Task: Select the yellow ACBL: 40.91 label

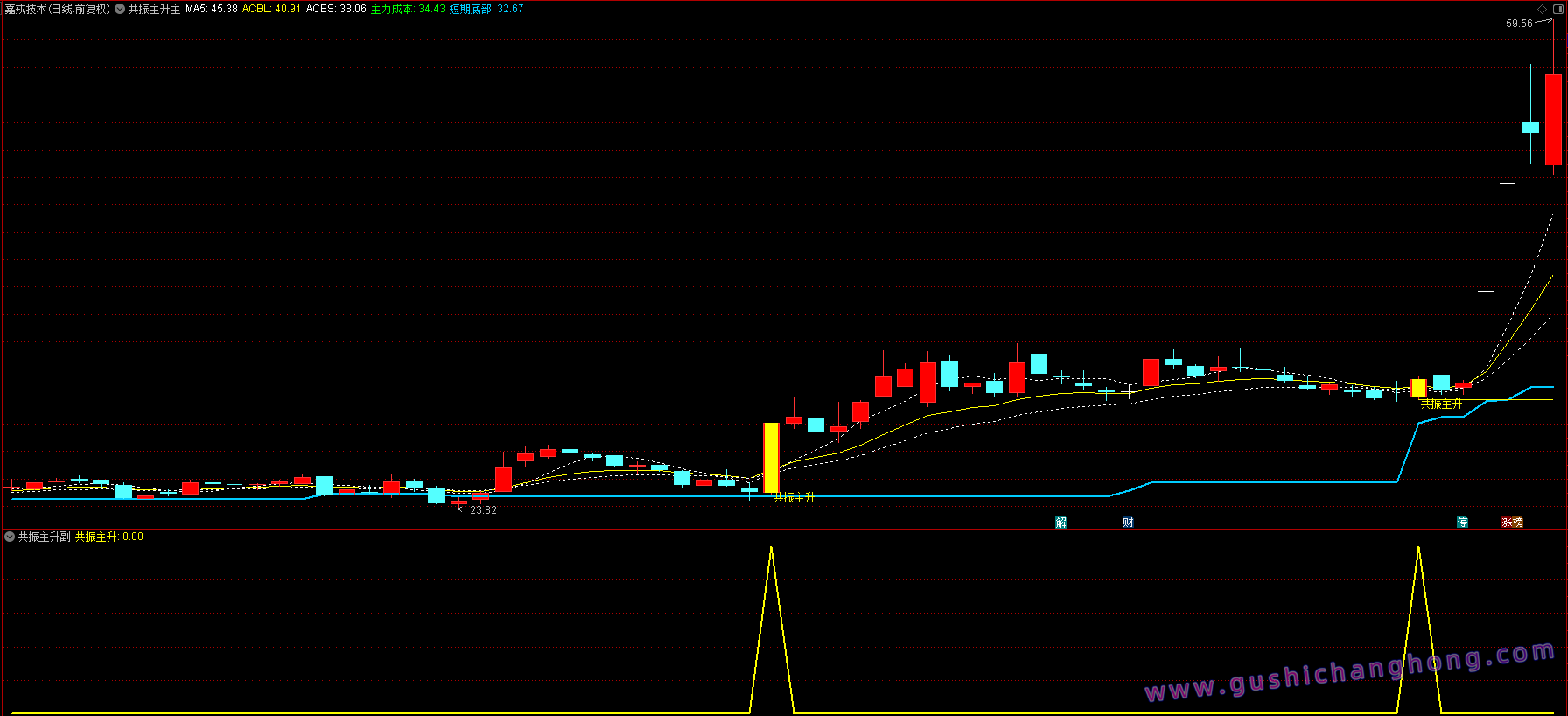Action: click(x=271, y=9)
